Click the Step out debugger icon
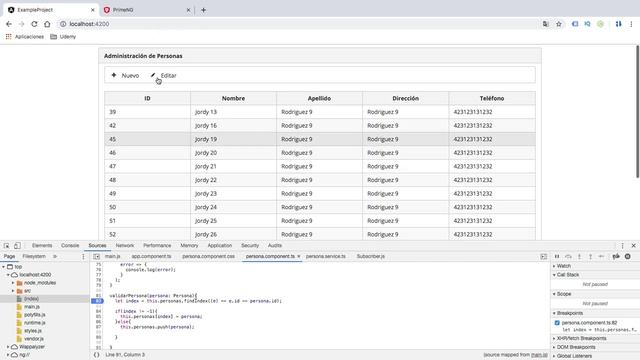The image size is (640, 360). 590,256
